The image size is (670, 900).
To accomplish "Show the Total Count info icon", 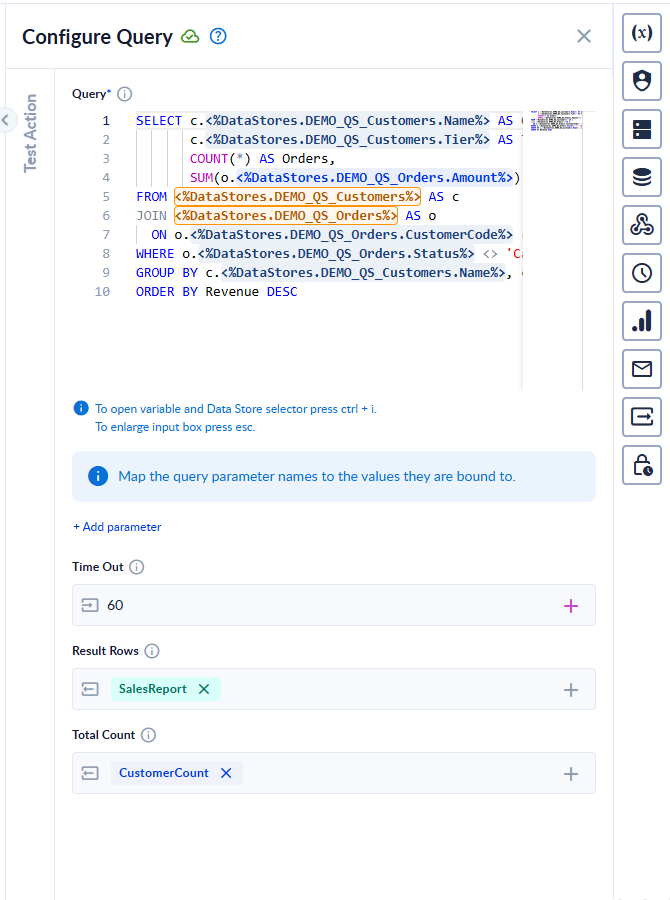I will pyautogui.click(x=149, y=735).
